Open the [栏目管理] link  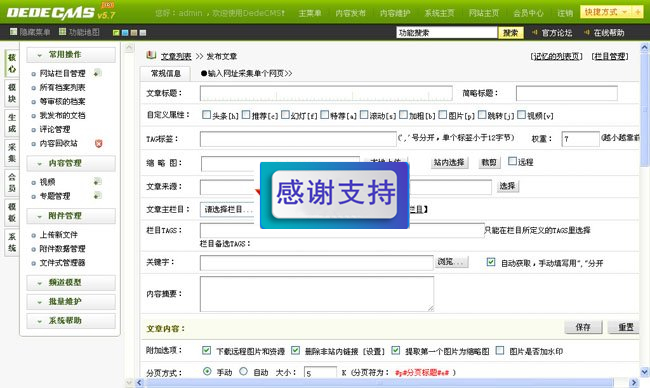(x=610, y=56)
